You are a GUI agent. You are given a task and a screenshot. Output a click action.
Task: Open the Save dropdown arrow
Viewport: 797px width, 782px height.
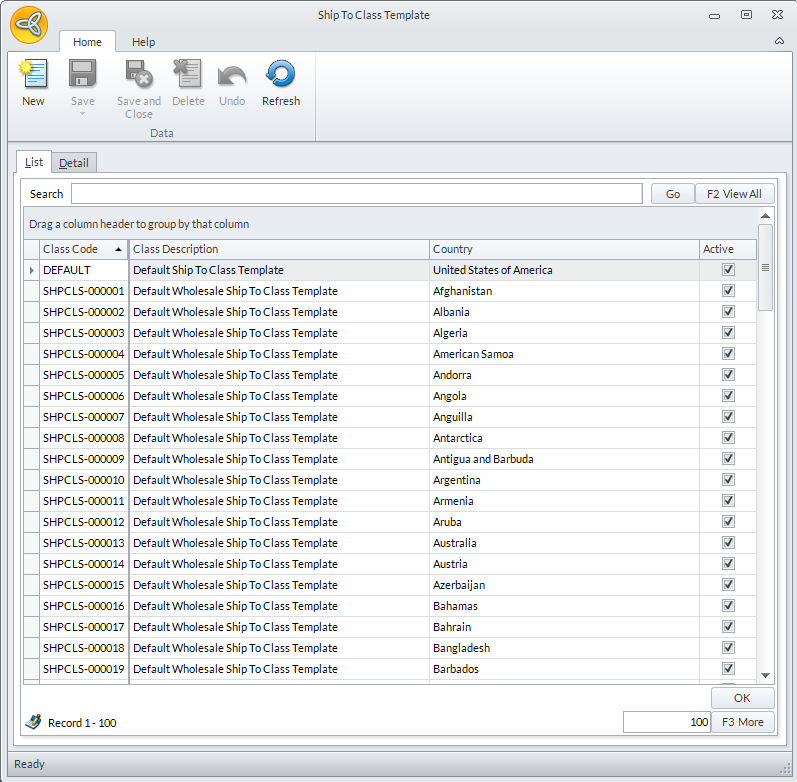click(82, 113)
